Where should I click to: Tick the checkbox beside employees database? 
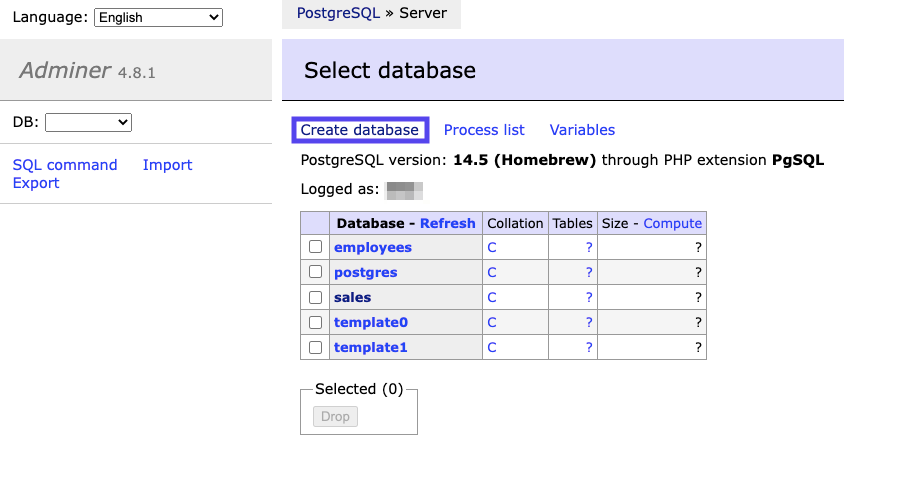(x=315, y=247)
